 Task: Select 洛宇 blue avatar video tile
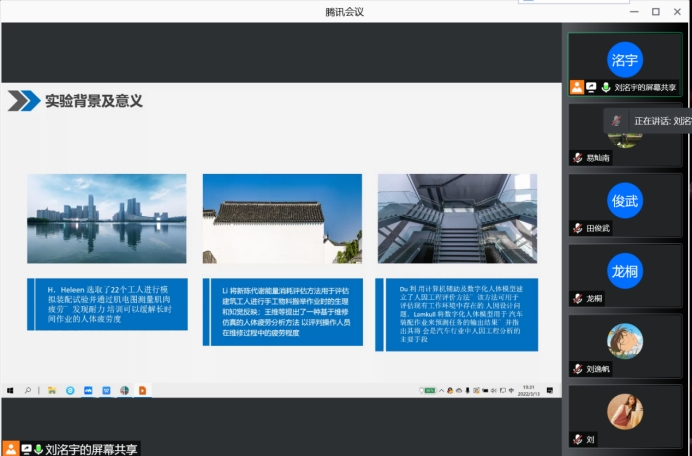pyautogui.click(x=625, y=59)
